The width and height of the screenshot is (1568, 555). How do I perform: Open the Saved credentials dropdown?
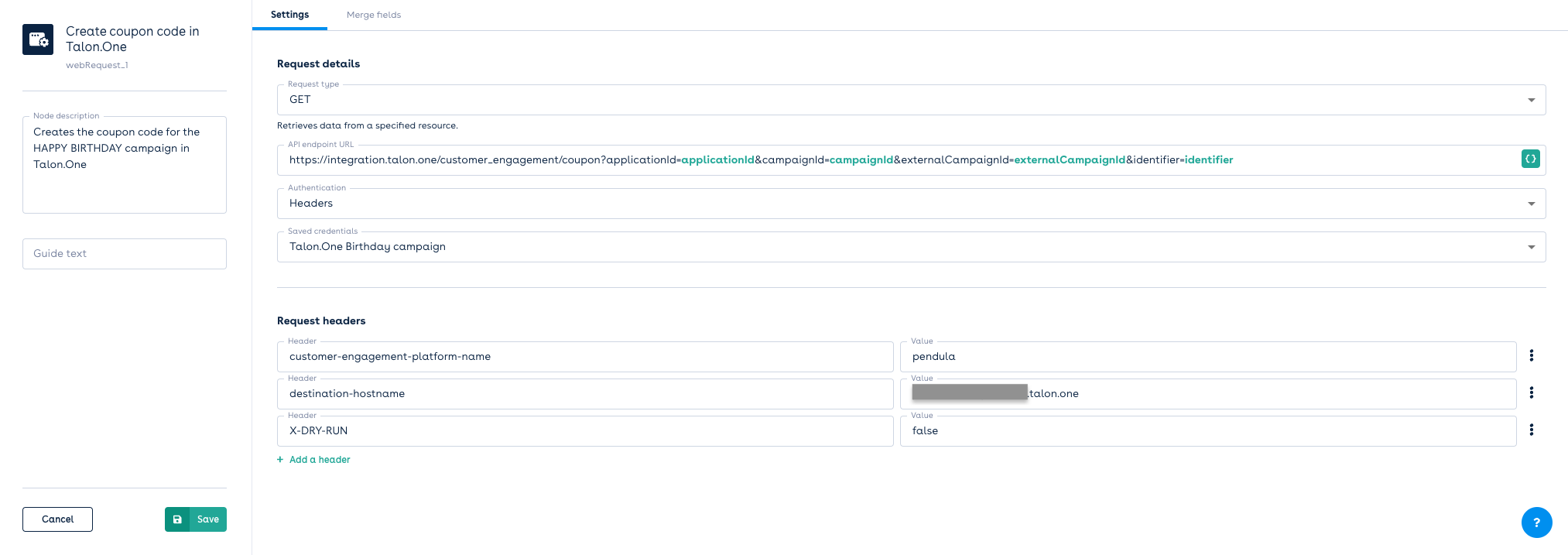pyautogui.click(x=911, y=247)
